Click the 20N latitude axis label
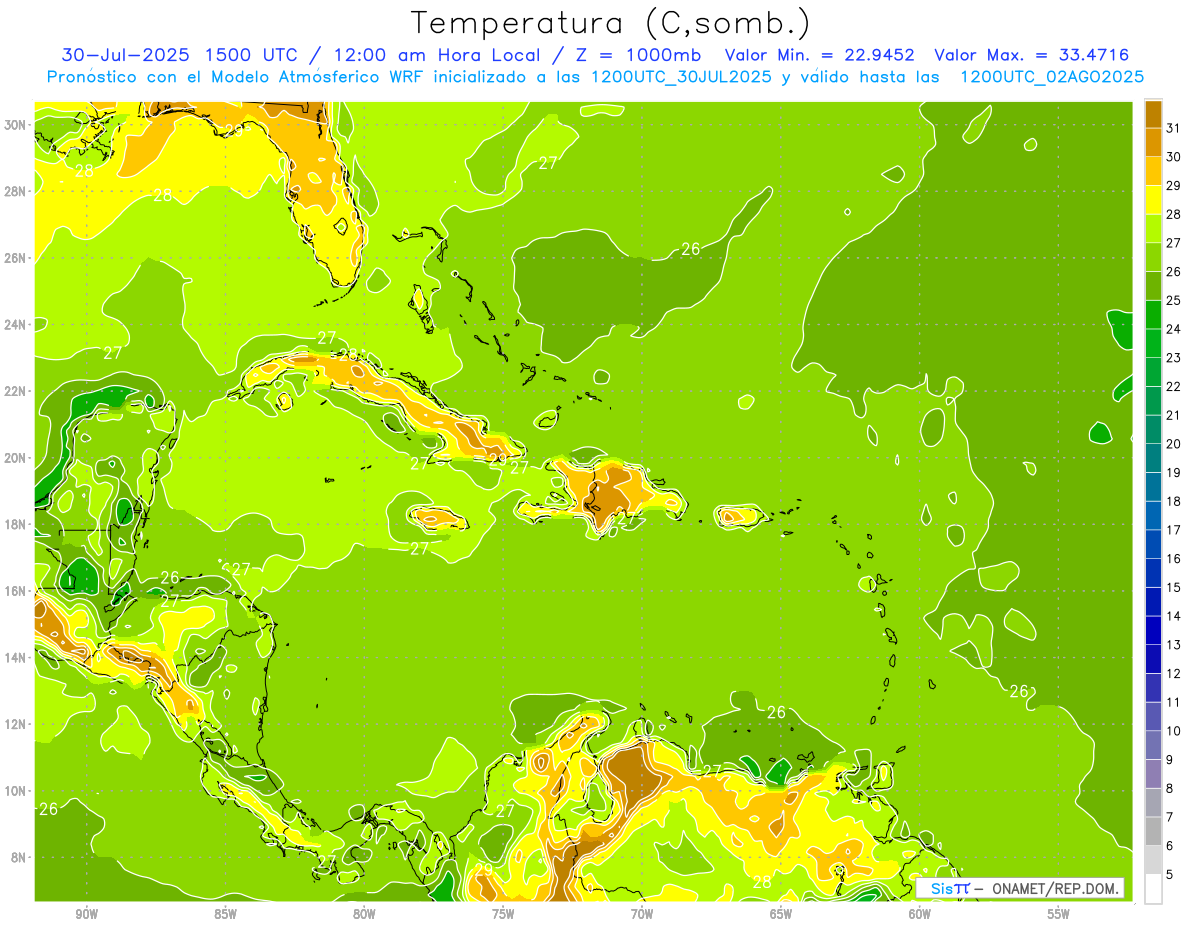Viewport: 1200px width, 927px height. (x=16, y=458)
